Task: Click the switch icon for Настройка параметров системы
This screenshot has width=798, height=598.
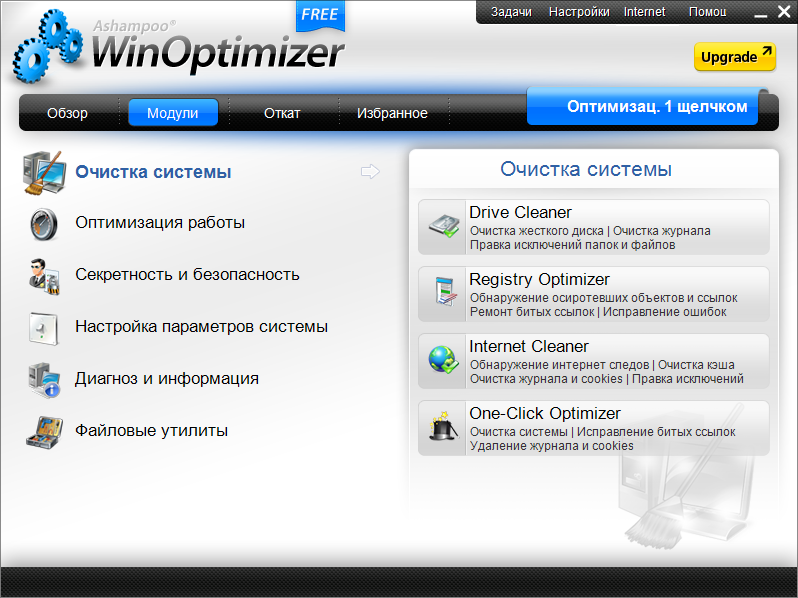Action: coord(44,328)
